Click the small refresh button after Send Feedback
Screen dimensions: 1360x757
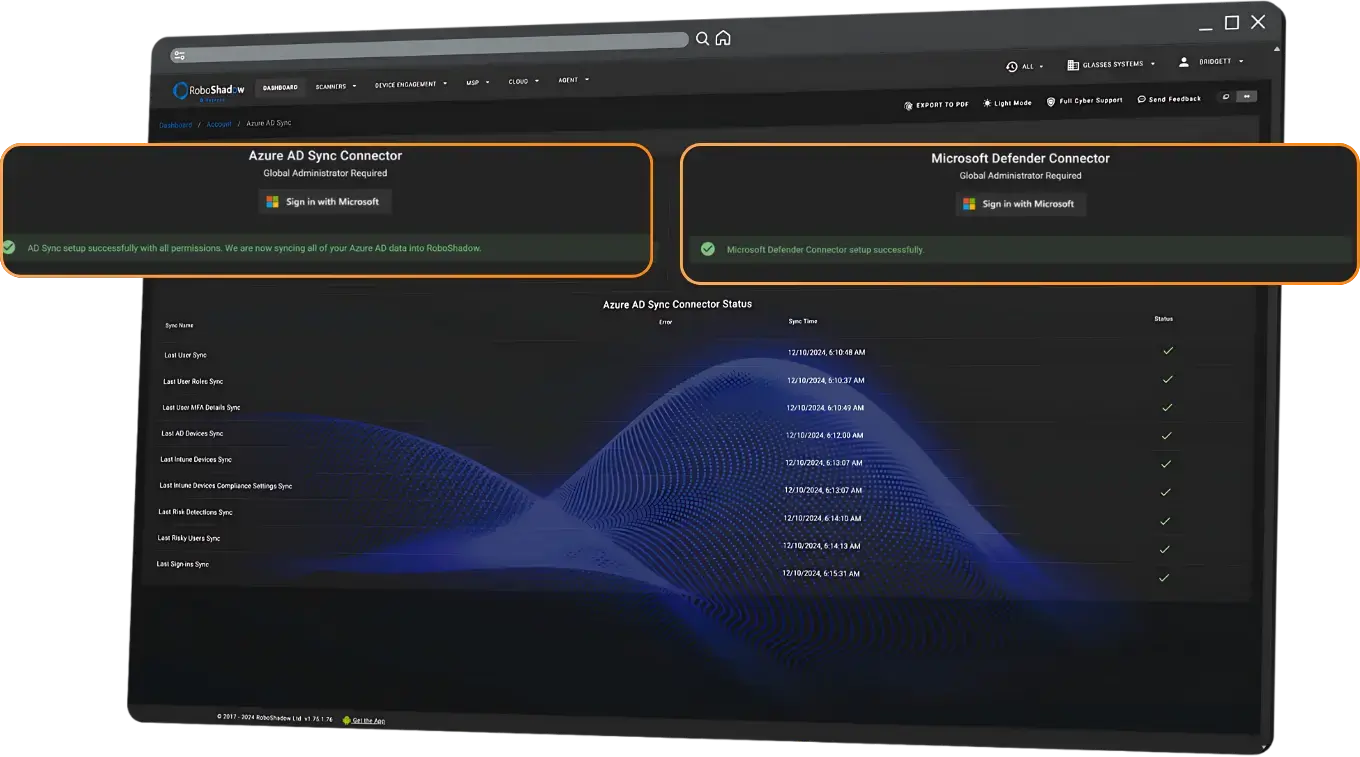click(x=1226, y=97)
